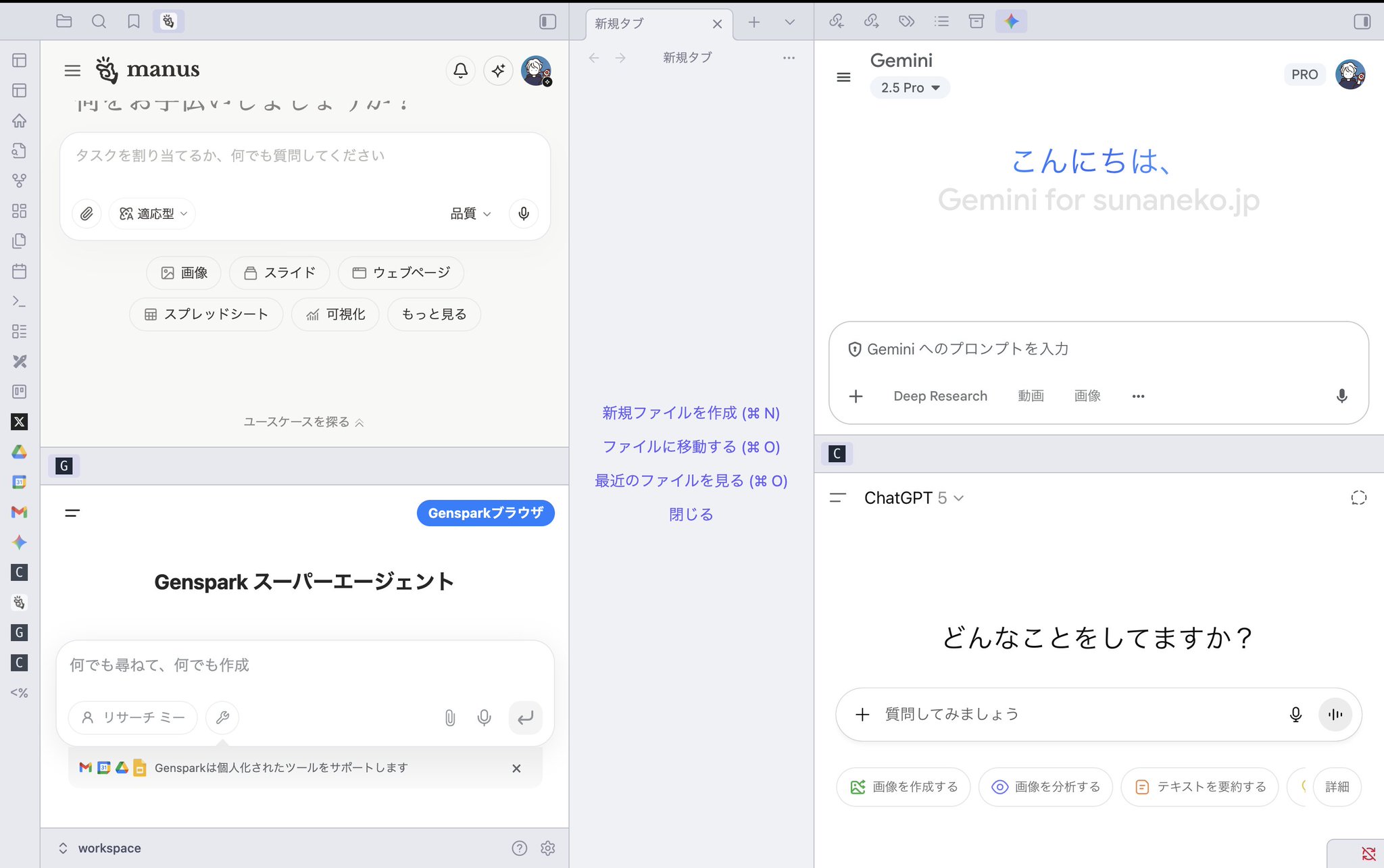Open the templater <% ribbon icon
The width and height of the screenshot is (1384, 868).
pyautogui.click(x=20, y=693)
